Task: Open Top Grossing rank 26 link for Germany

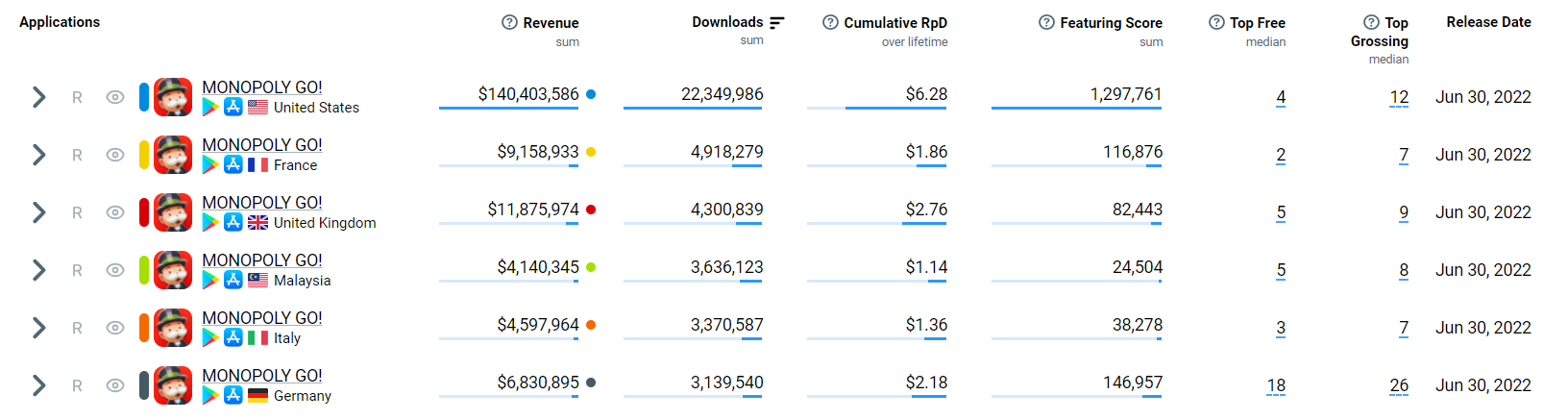Action: [1399, 385]
